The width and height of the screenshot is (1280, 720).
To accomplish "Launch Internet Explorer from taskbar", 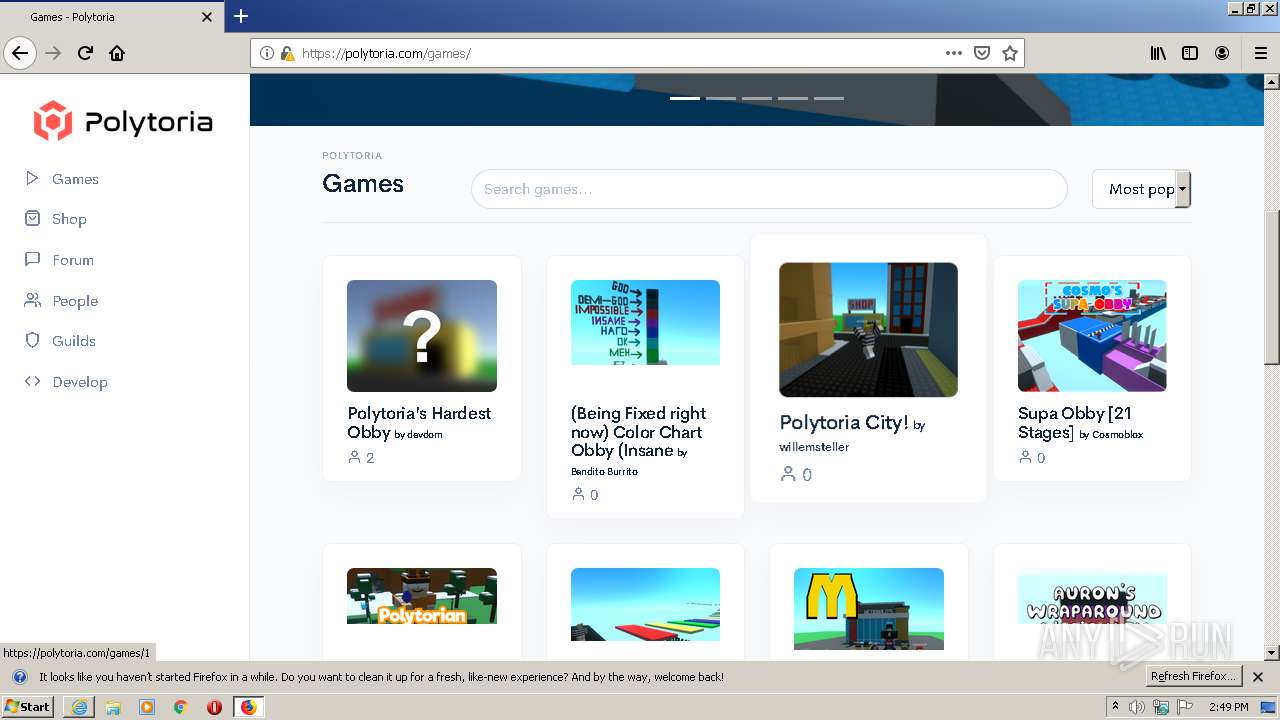I will tap(79, 707).
